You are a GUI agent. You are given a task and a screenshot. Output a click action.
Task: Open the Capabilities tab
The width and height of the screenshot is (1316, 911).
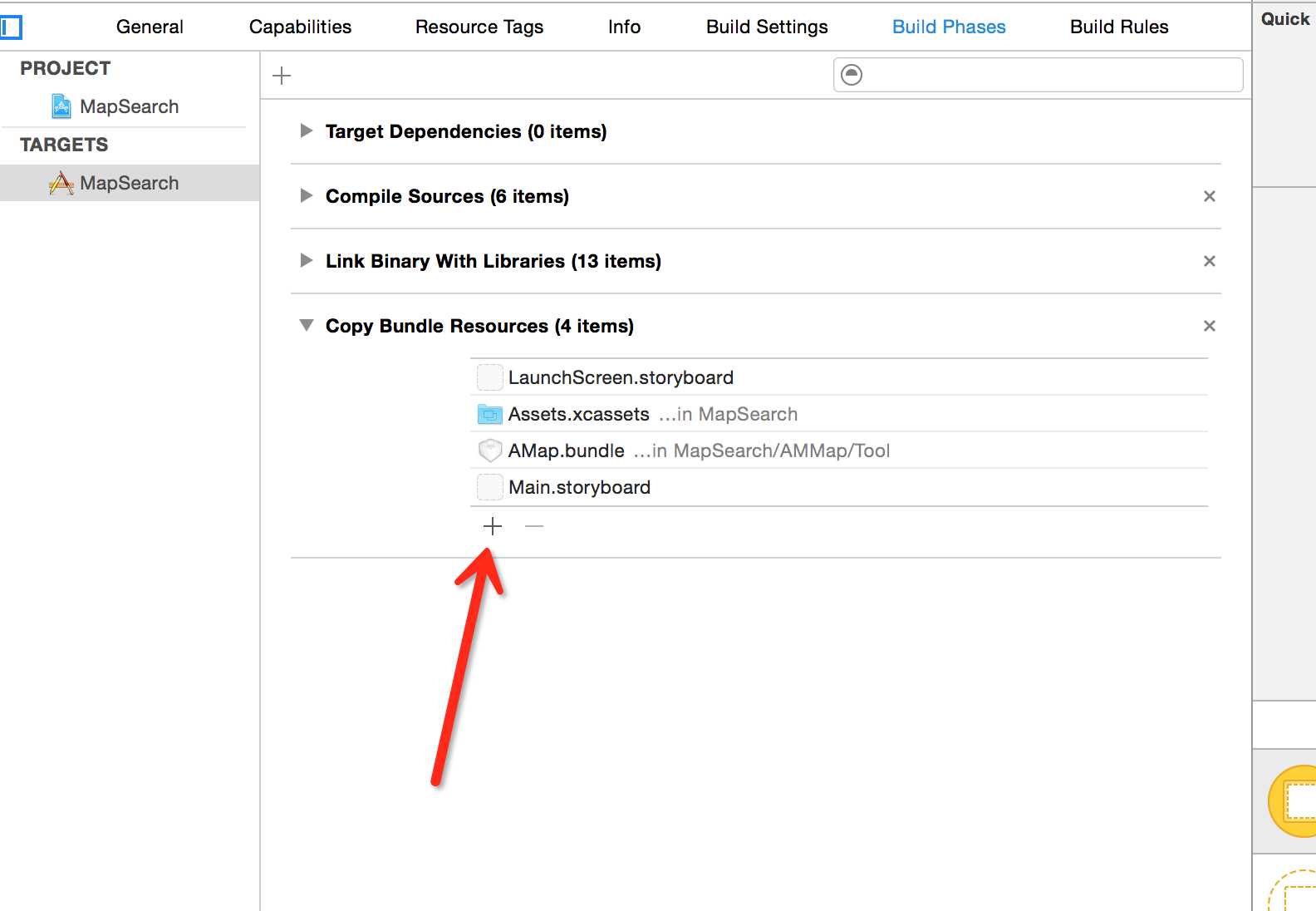point(300,27)
